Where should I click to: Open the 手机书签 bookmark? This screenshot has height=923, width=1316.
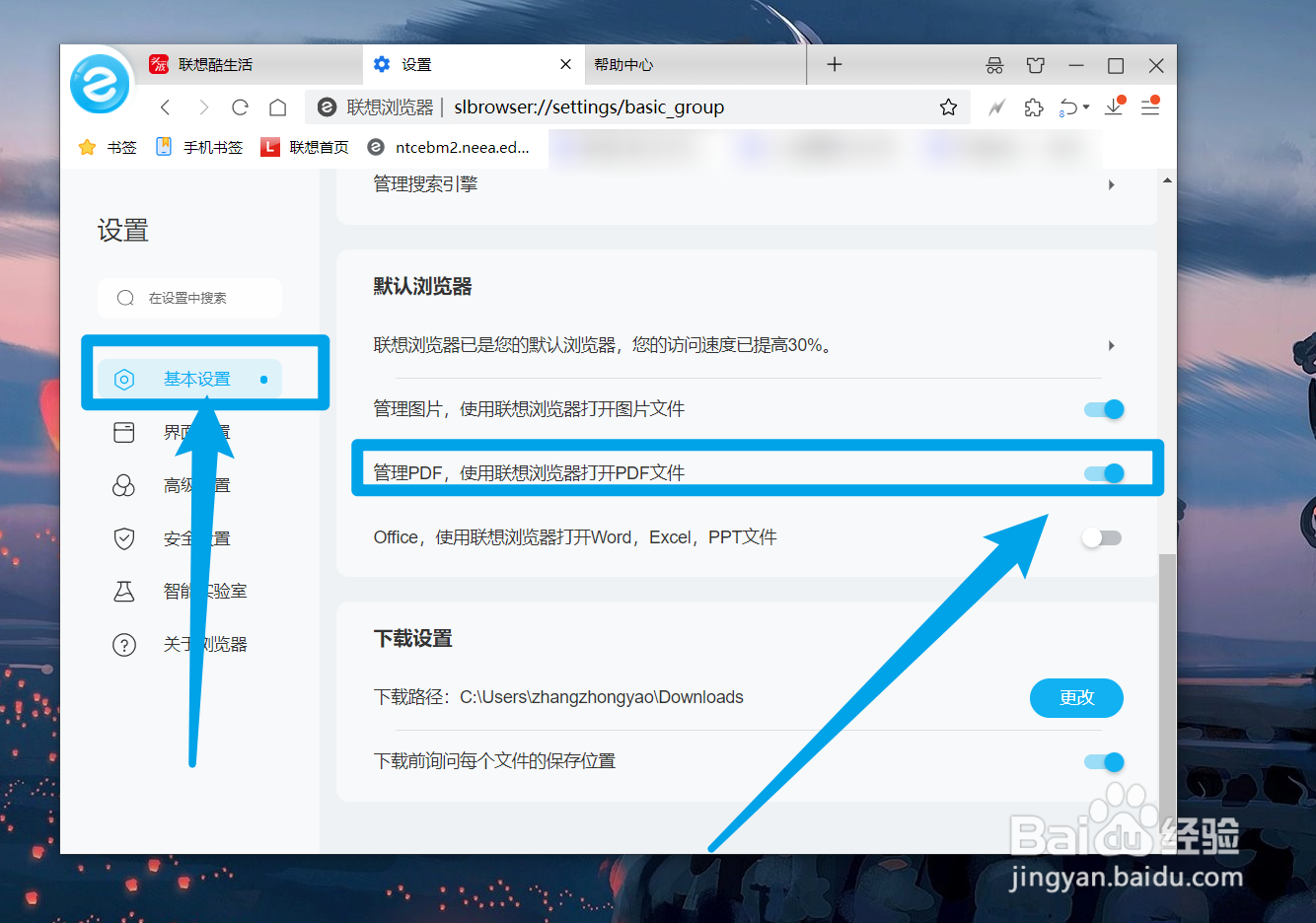(198, 147)
